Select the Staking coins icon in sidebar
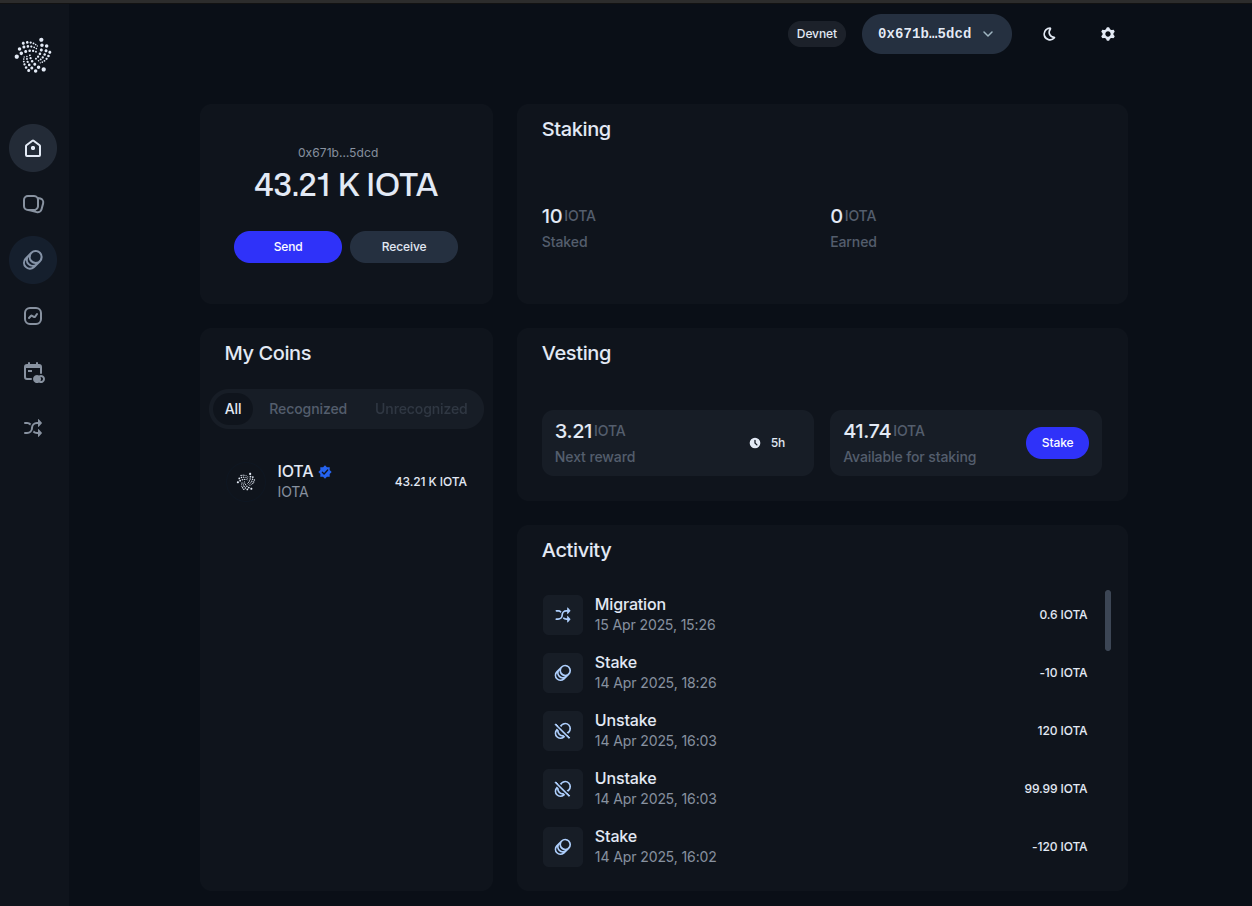 33,259
